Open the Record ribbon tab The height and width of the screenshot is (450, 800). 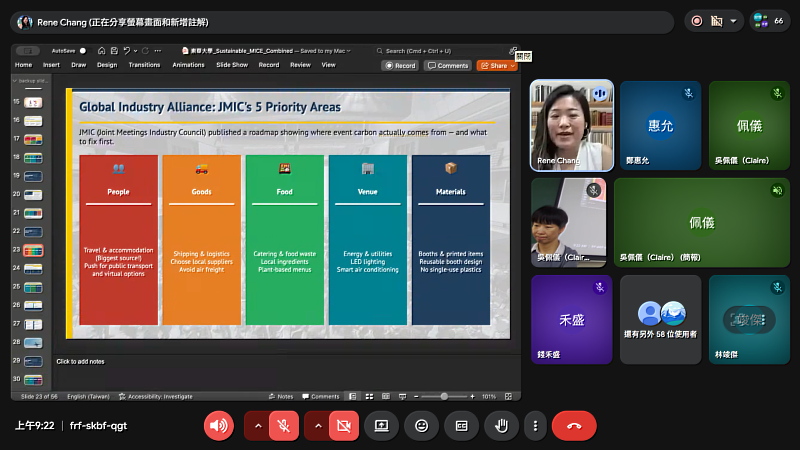(x=269, y=65)
